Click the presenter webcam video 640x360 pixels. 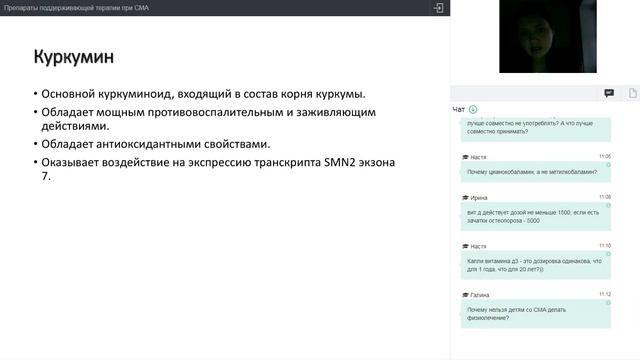[x=548, y=36]
